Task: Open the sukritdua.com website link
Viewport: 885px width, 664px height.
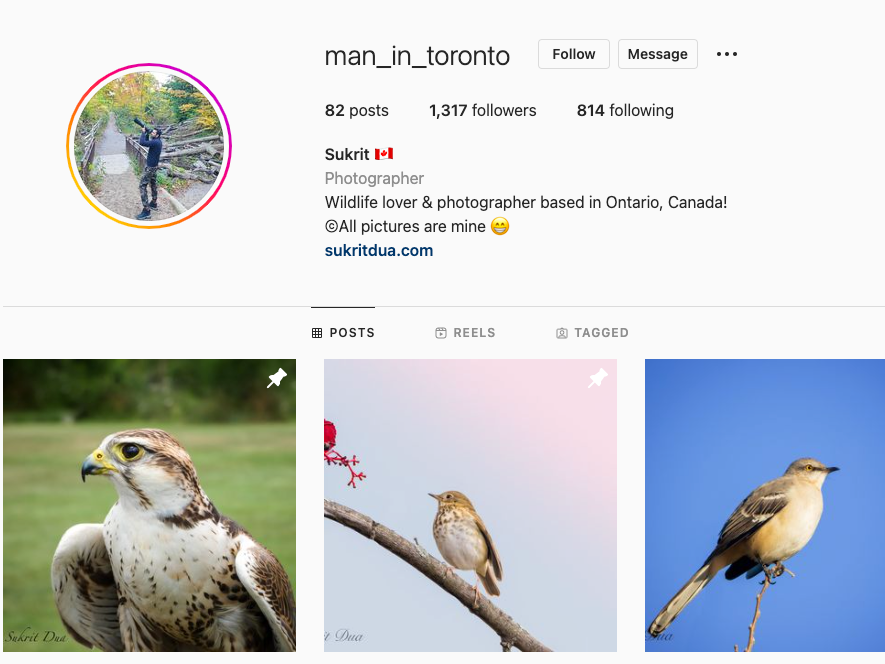Action: (x=379, y=251)
